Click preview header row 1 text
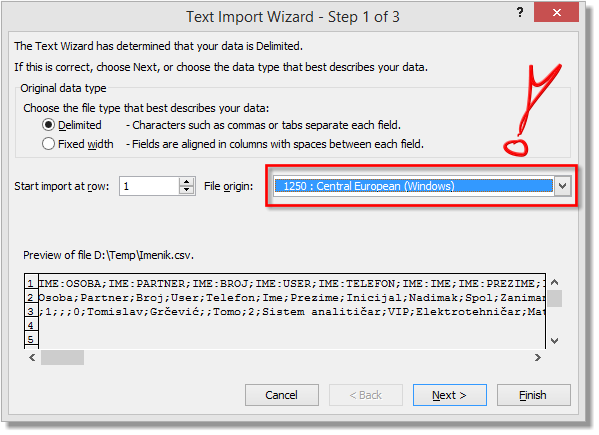Image resolution: width=599 pixels, height=435 pixels. 292,283
